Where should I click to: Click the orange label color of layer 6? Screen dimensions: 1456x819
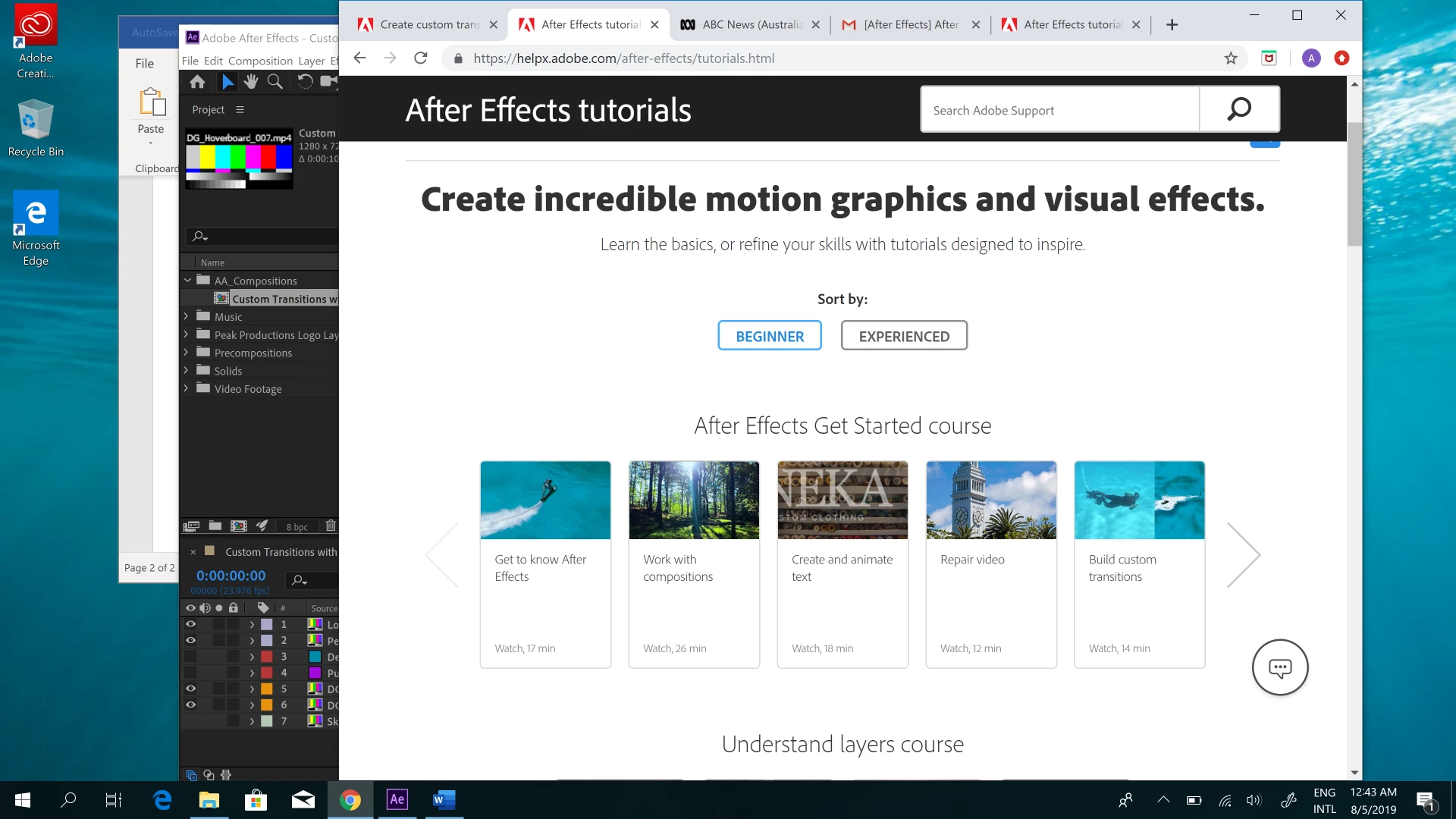[267, 705]
